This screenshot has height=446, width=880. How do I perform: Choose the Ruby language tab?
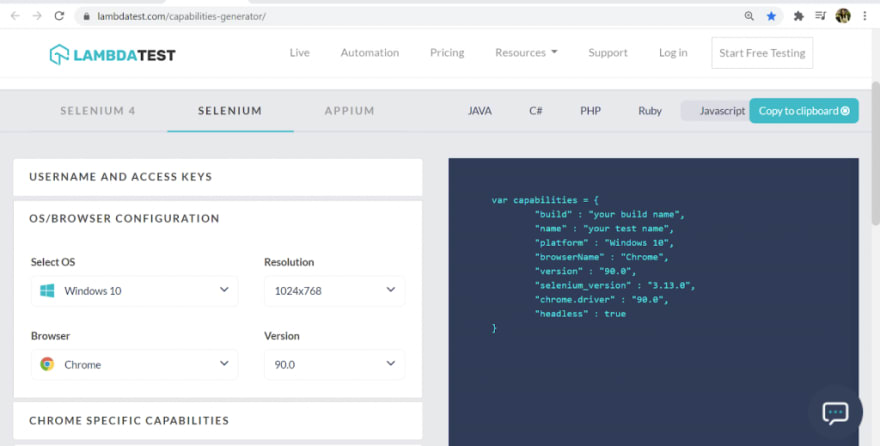[649, 111]
